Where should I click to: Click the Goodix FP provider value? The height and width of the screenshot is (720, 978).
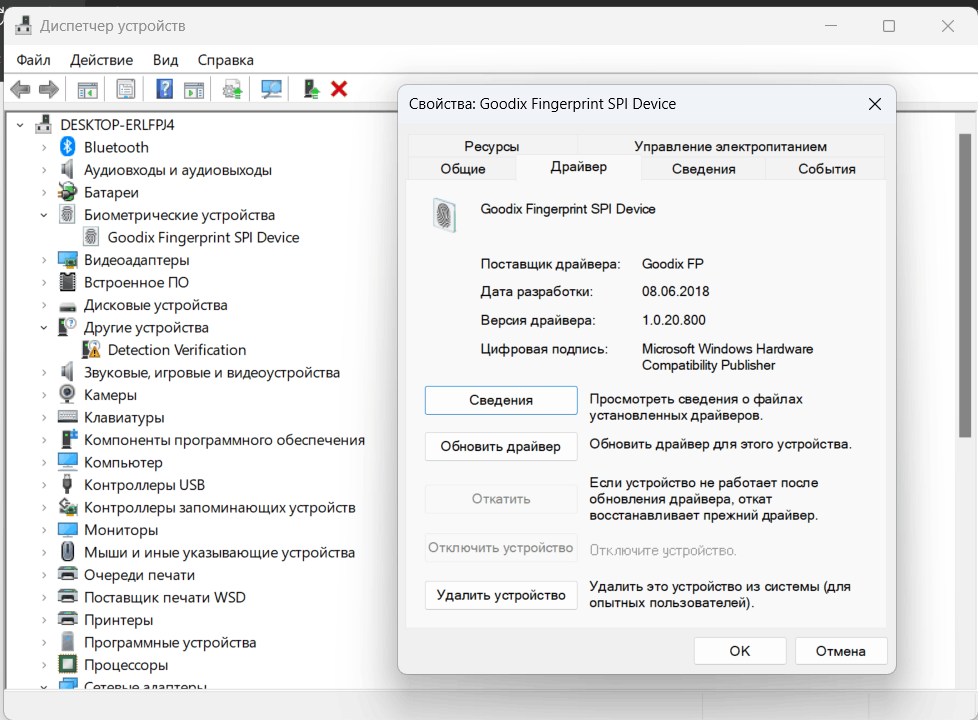coord(672,264)
